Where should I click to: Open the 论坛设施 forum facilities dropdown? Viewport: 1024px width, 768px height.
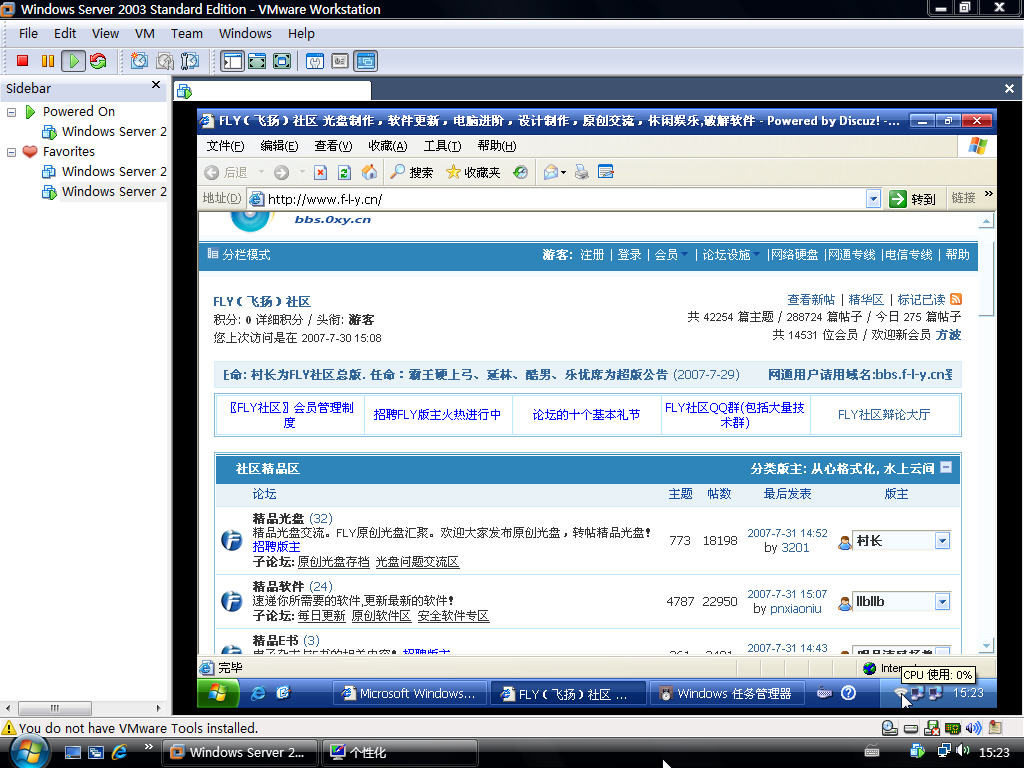pos(731,255)
